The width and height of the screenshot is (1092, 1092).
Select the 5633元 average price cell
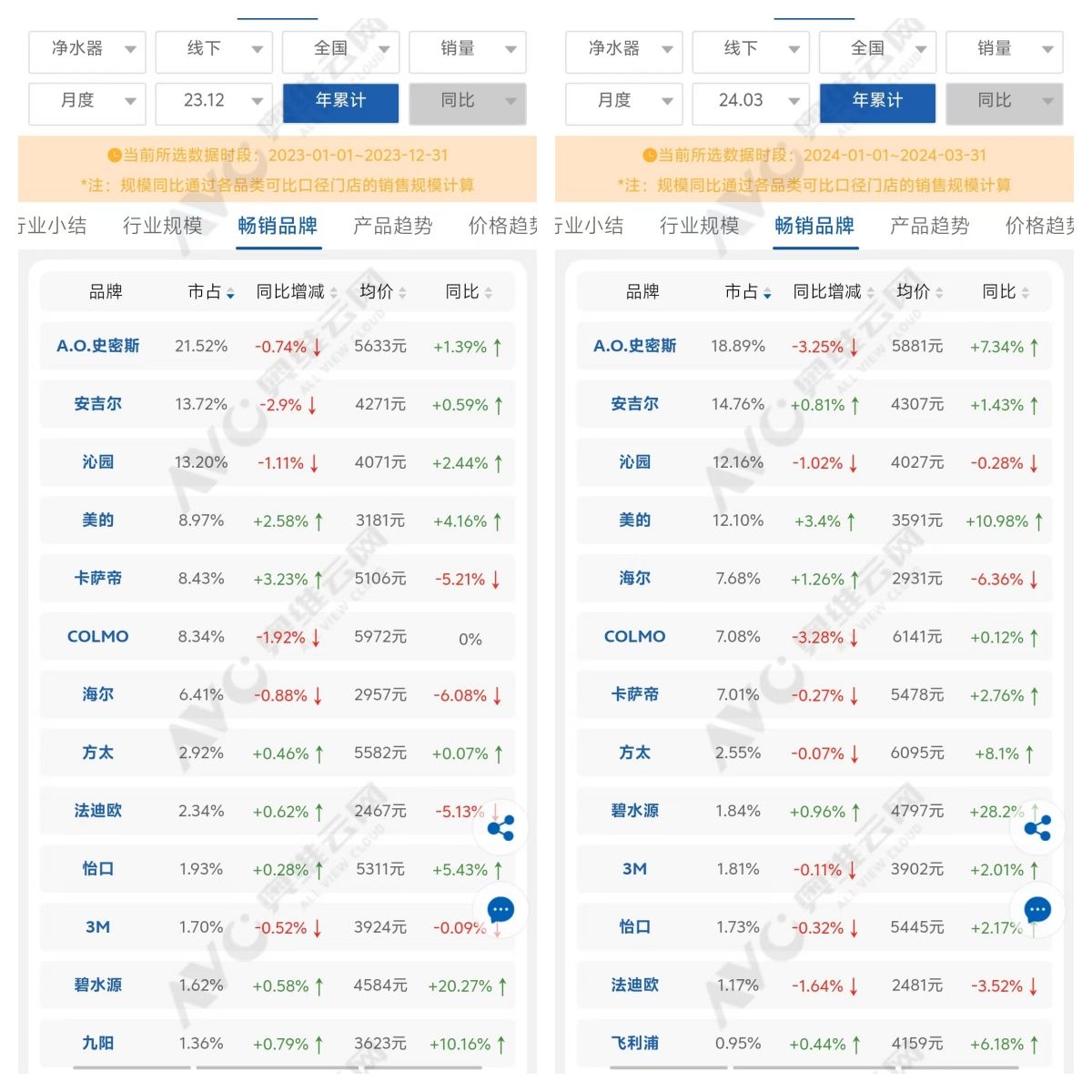[x=380, y=347]
